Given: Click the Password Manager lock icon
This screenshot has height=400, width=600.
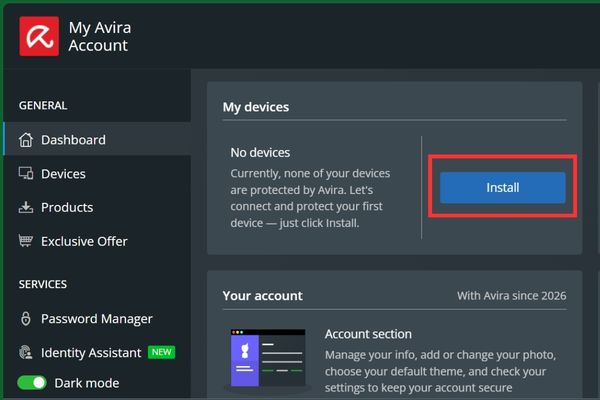Looking at the screenshot, I should click(26, 318).
